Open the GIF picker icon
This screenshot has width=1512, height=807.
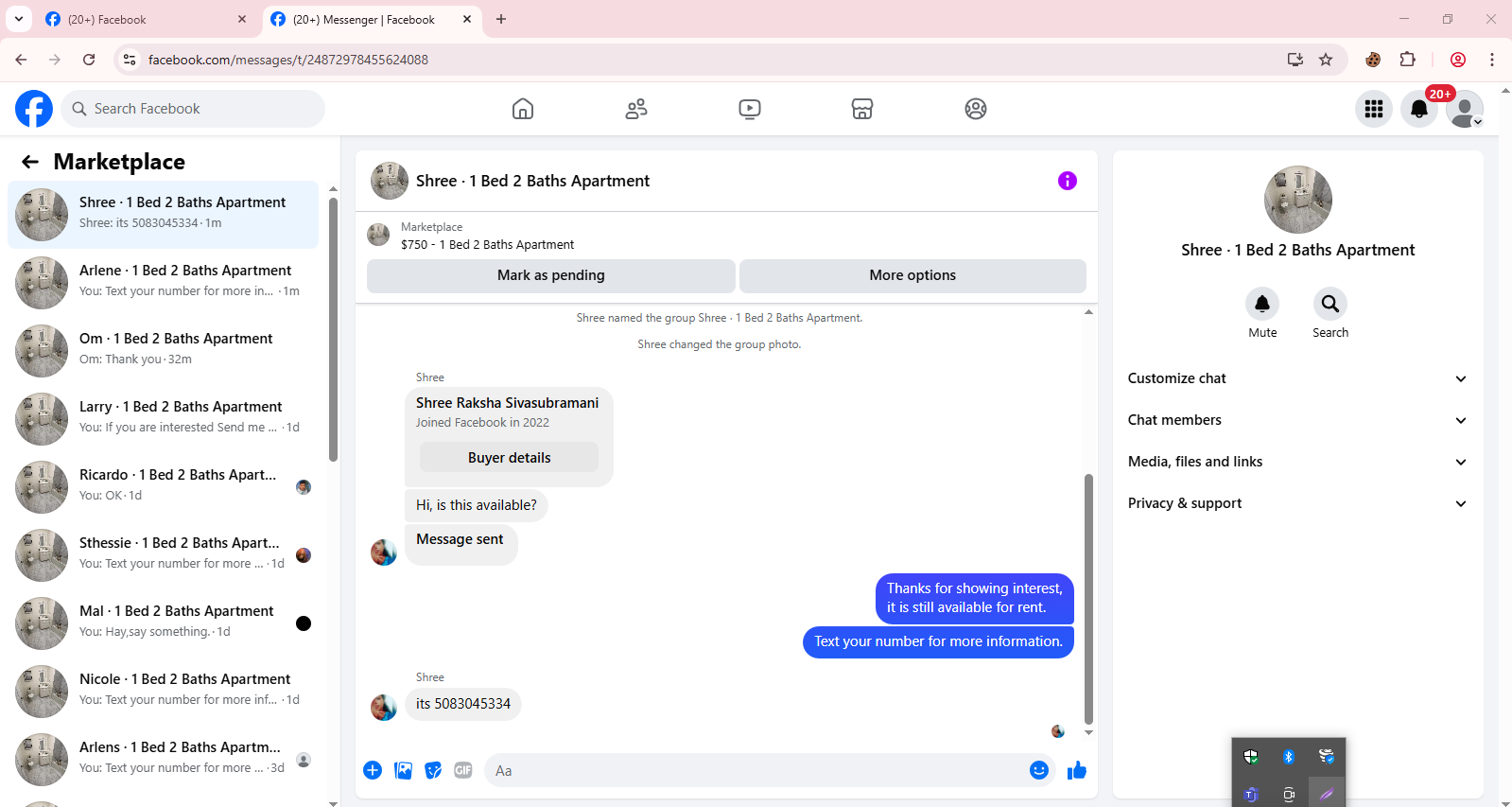point(463,770)
